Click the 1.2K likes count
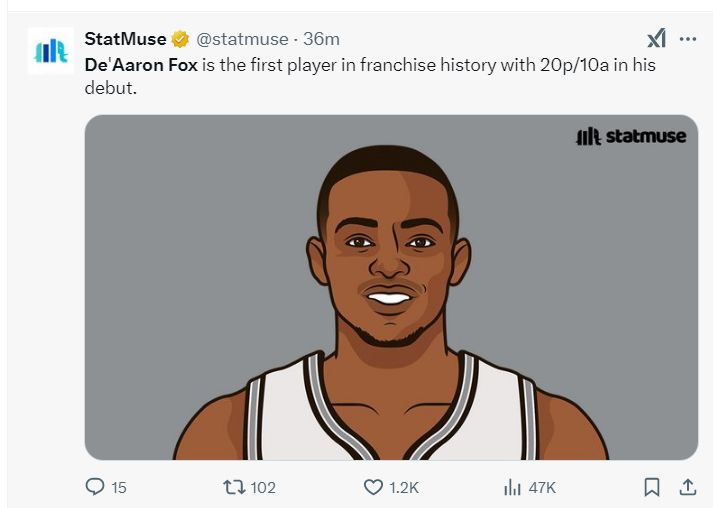This screenshot has width=713, height=508. click(404, 487)
